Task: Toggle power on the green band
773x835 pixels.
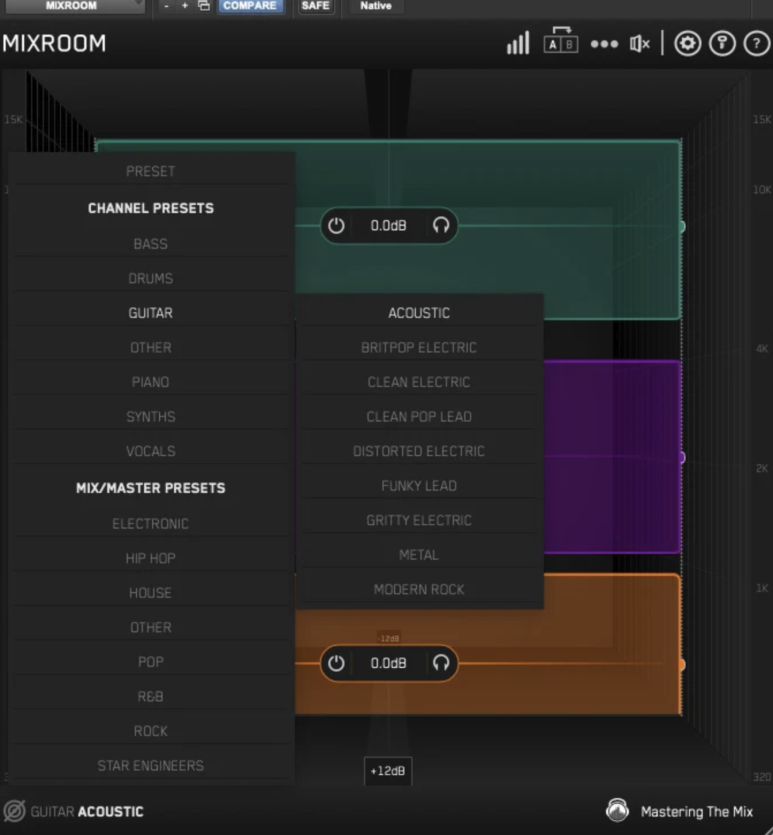Action: (336, 225)
